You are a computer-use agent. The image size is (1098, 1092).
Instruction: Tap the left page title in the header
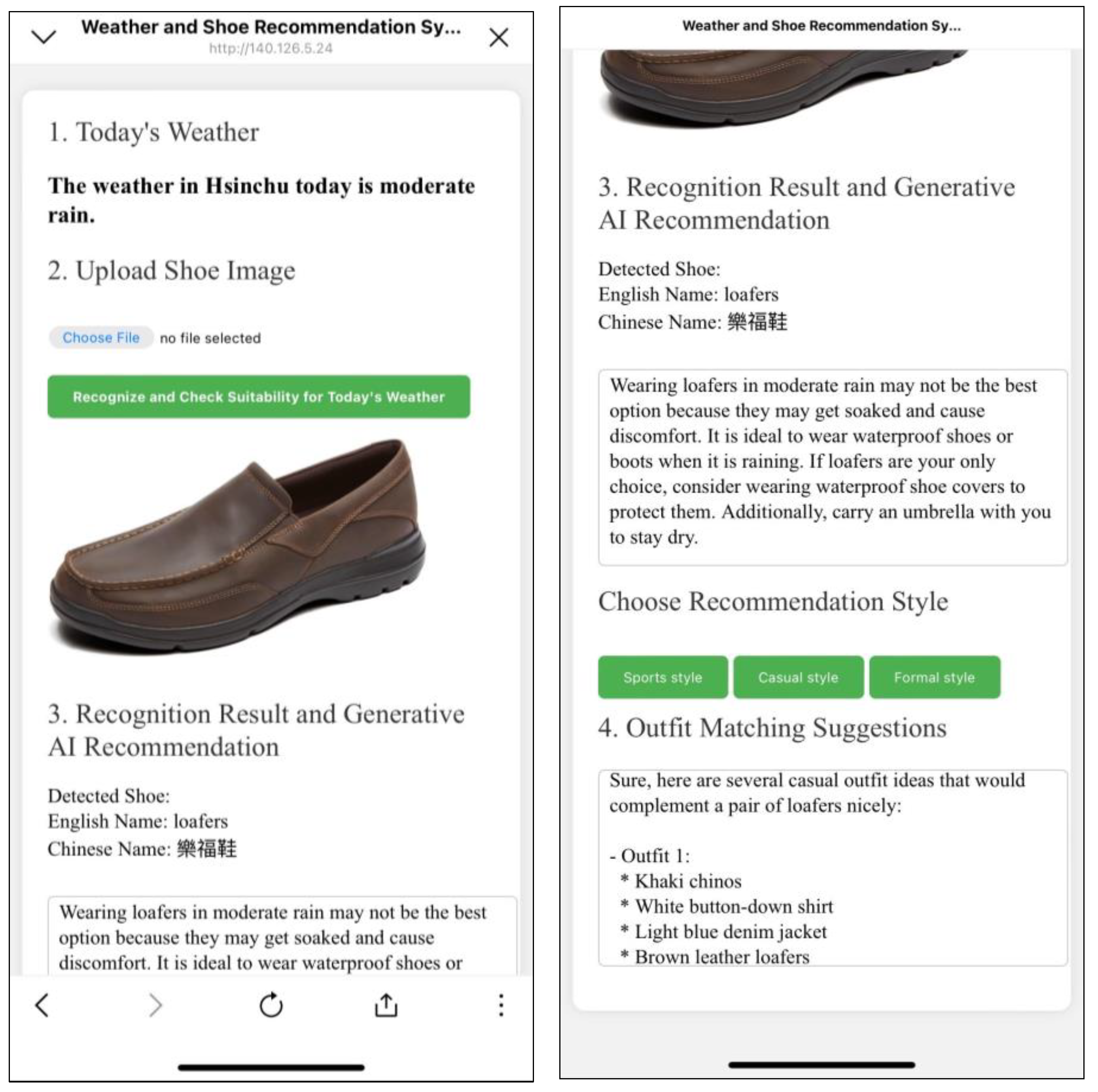coord(271,27)
